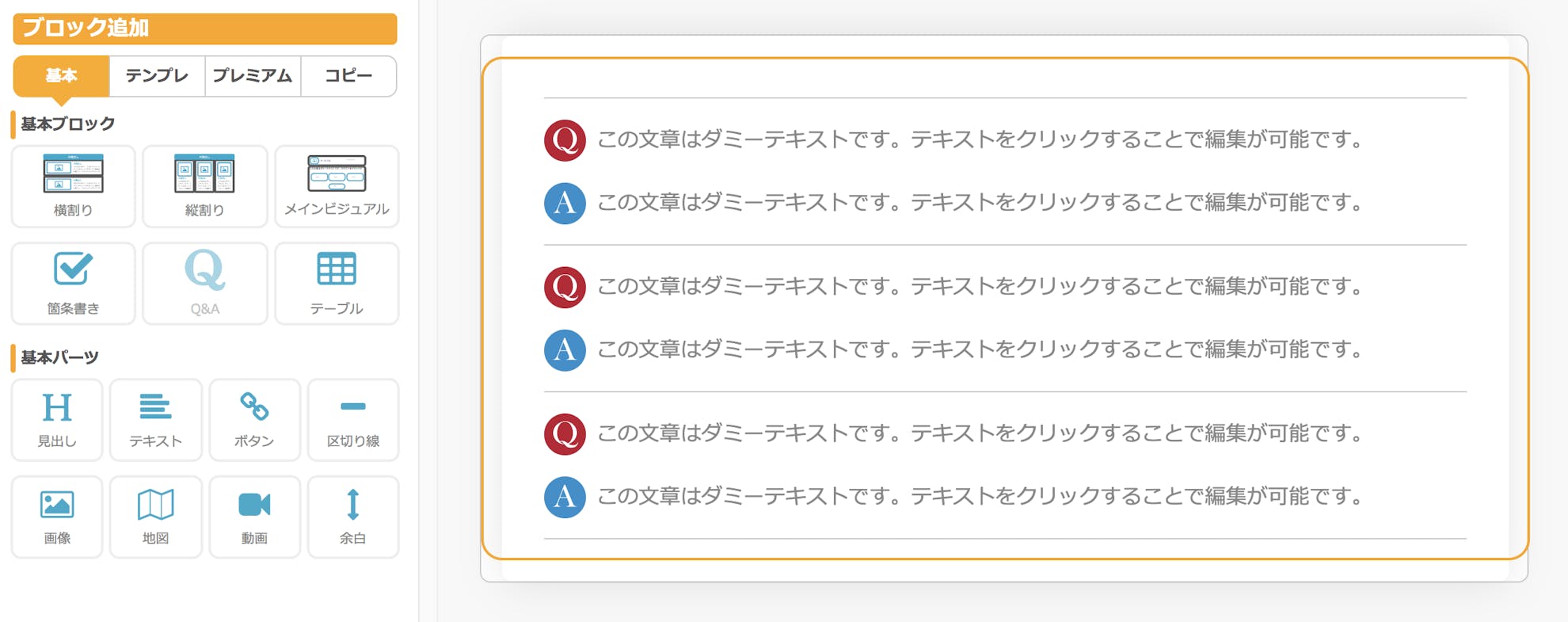Insert a 地図 map part
This screenshot has height=622, width=1568.
tap(156, 517)
